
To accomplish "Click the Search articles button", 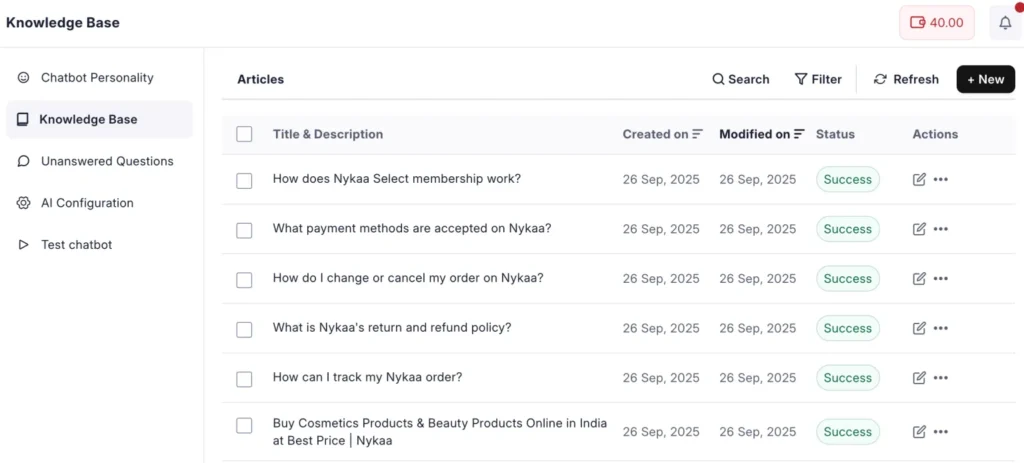I will [741, 80].
